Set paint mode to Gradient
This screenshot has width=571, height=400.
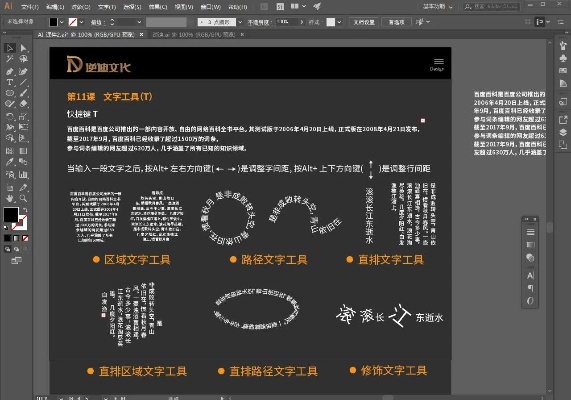click(x=16, y=238)
